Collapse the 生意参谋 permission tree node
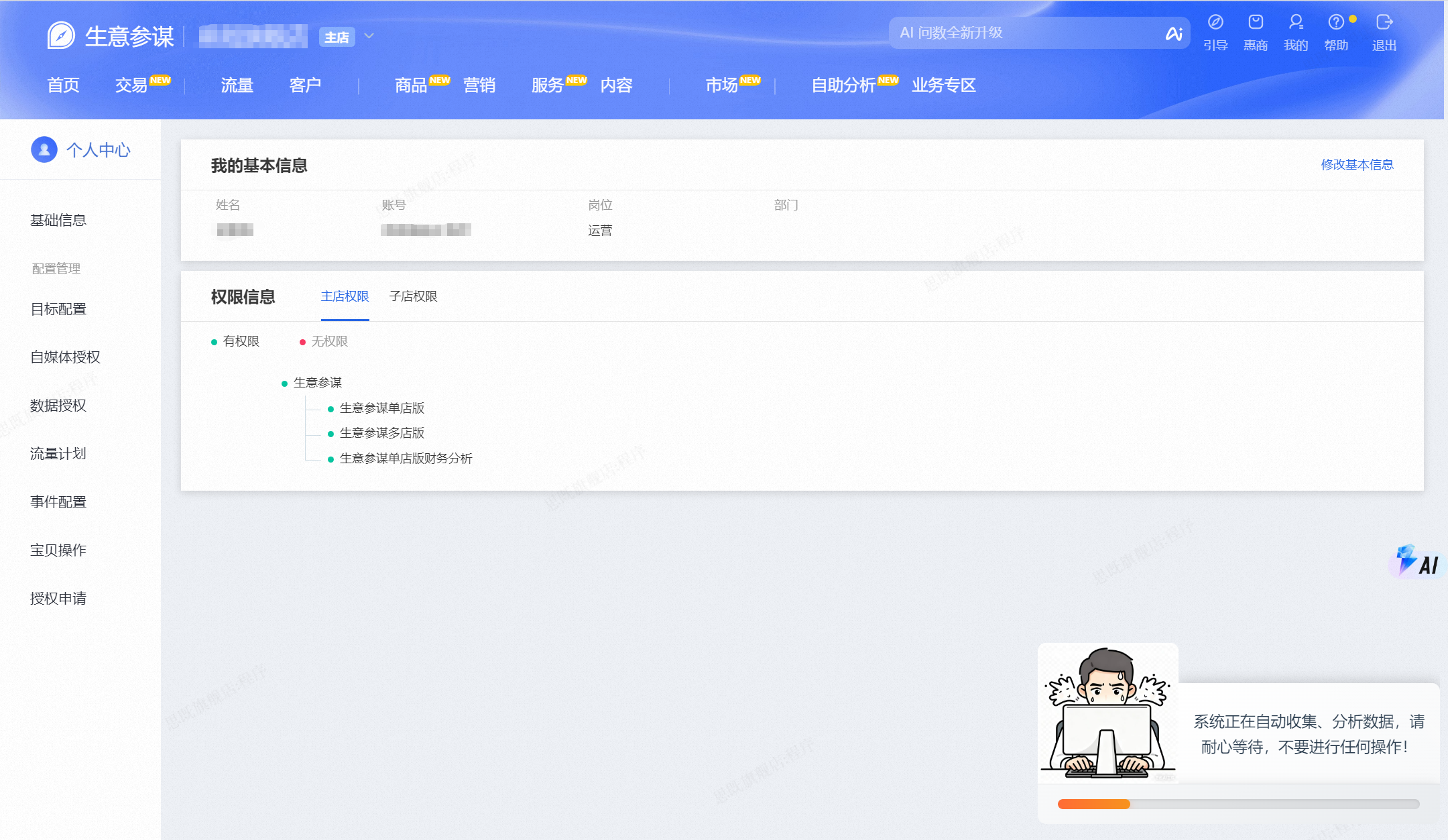Image resolution: width=1448 pixels, height=840 pixels. tap(284, 383)
